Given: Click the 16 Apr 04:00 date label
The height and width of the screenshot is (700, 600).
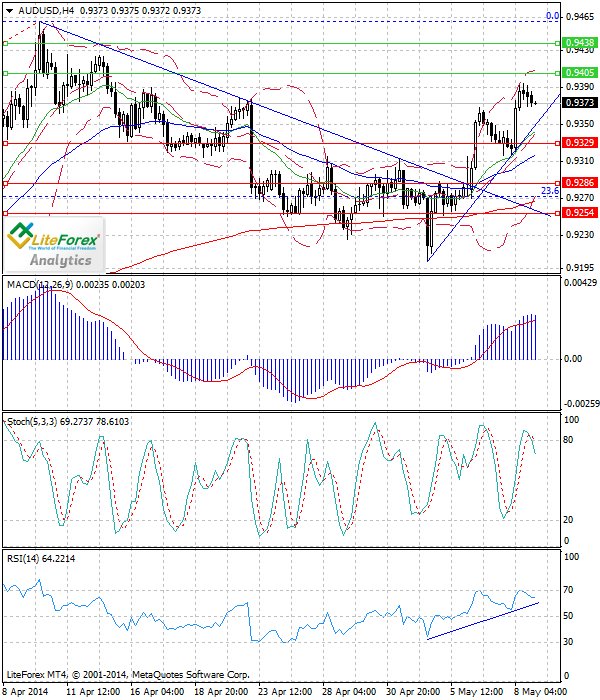Looking at the screenshot, I should [157, 692].
